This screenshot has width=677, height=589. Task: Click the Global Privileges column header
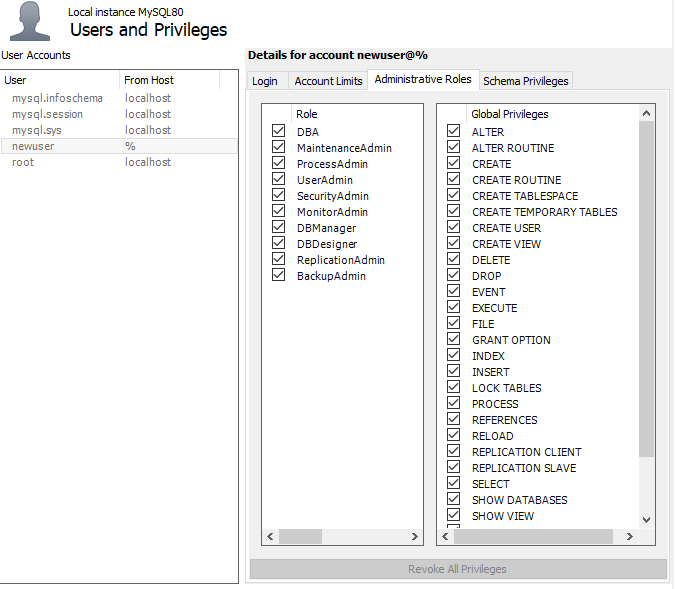point(553,114)
